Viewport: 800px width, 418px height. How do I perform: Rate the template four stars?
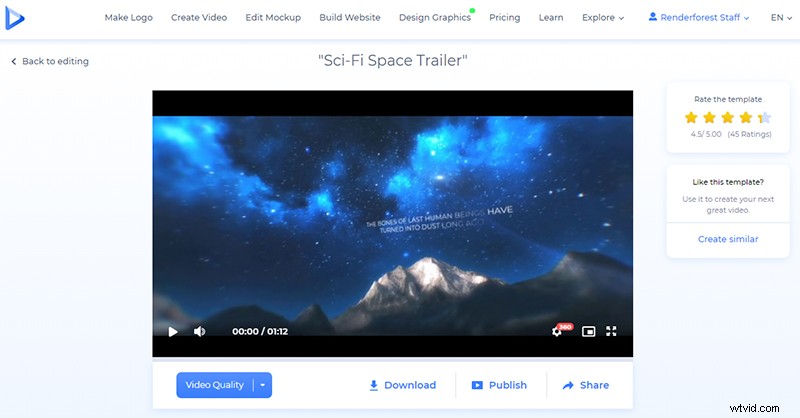[x=746, y=118]
